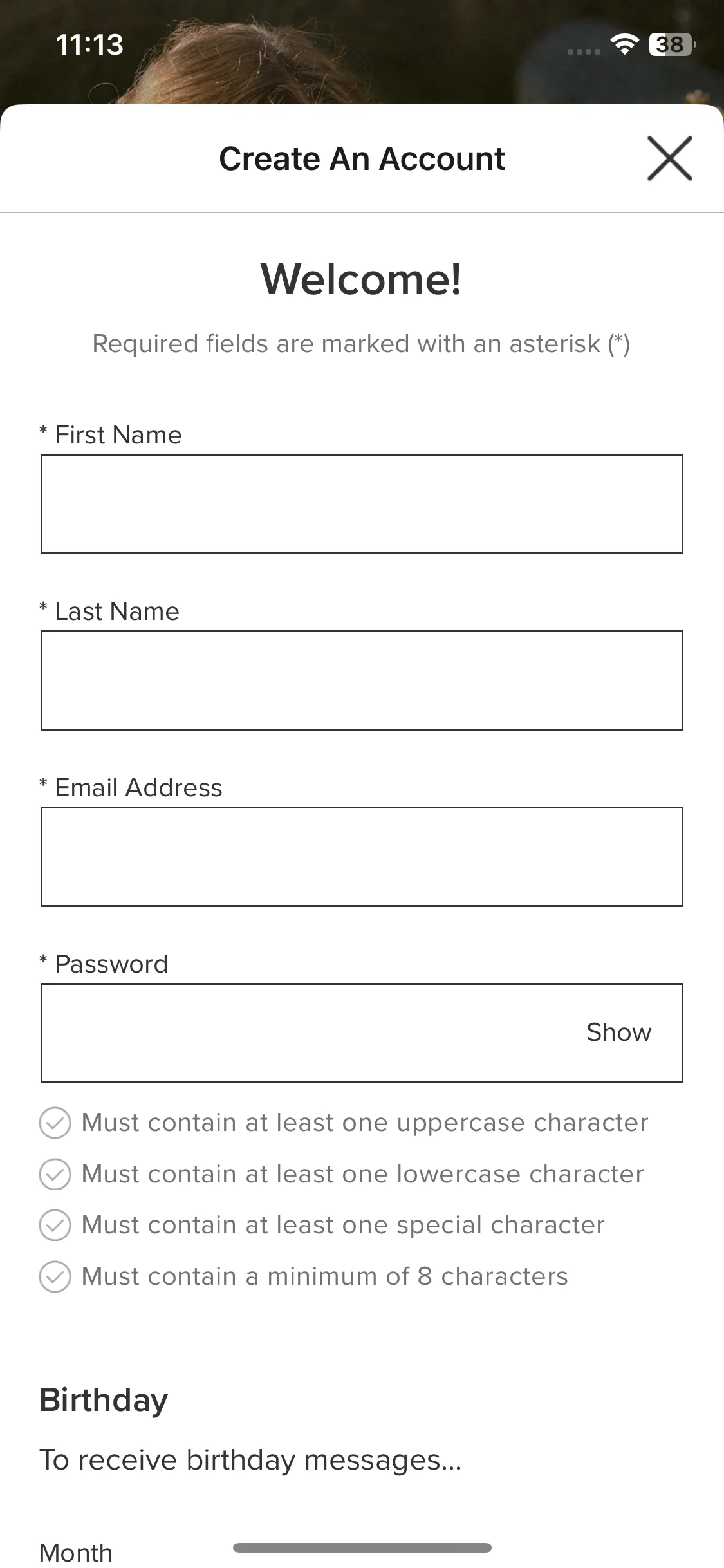Screen dimensions: 724x1568
Task: Tap the Wi-Fi status icon
Action: pos(624,44)
